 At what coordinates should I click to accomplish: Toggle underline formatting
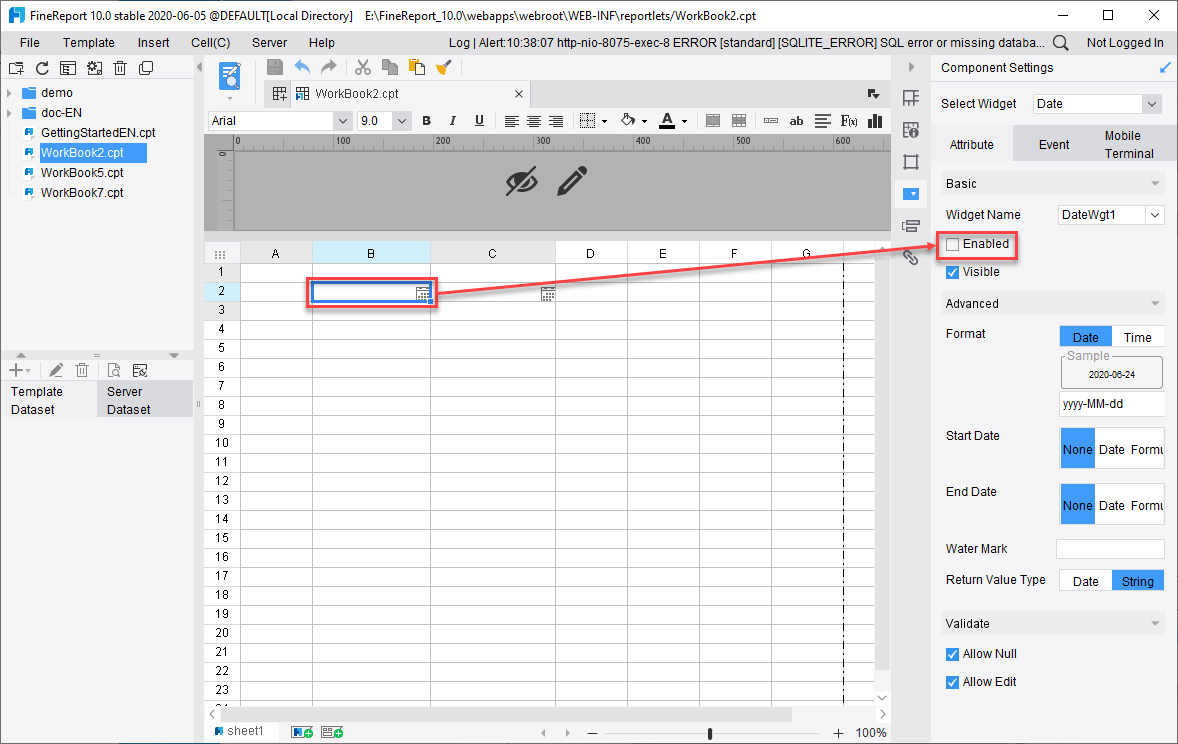(479, 121)
